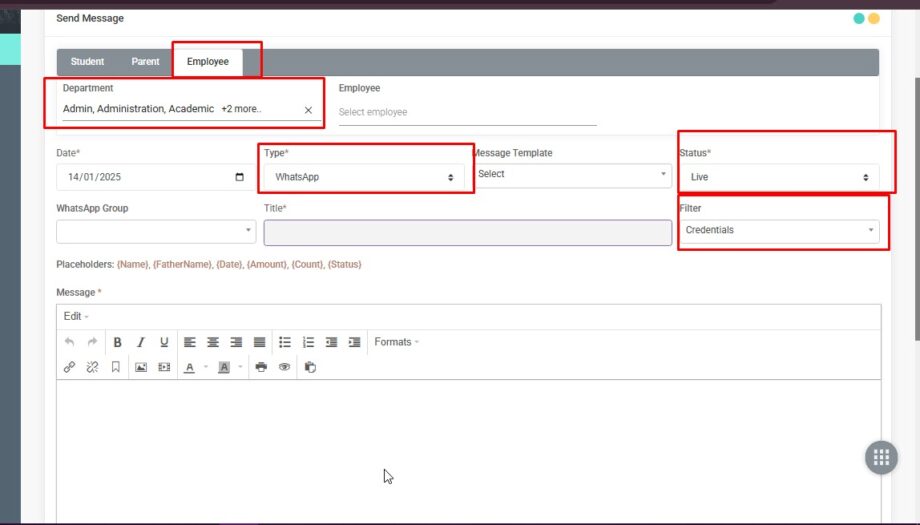Image resolution: width=920 pixels, height=525 pixels.
Task: Apply italic formatting to message text
Action: (141, 342)
